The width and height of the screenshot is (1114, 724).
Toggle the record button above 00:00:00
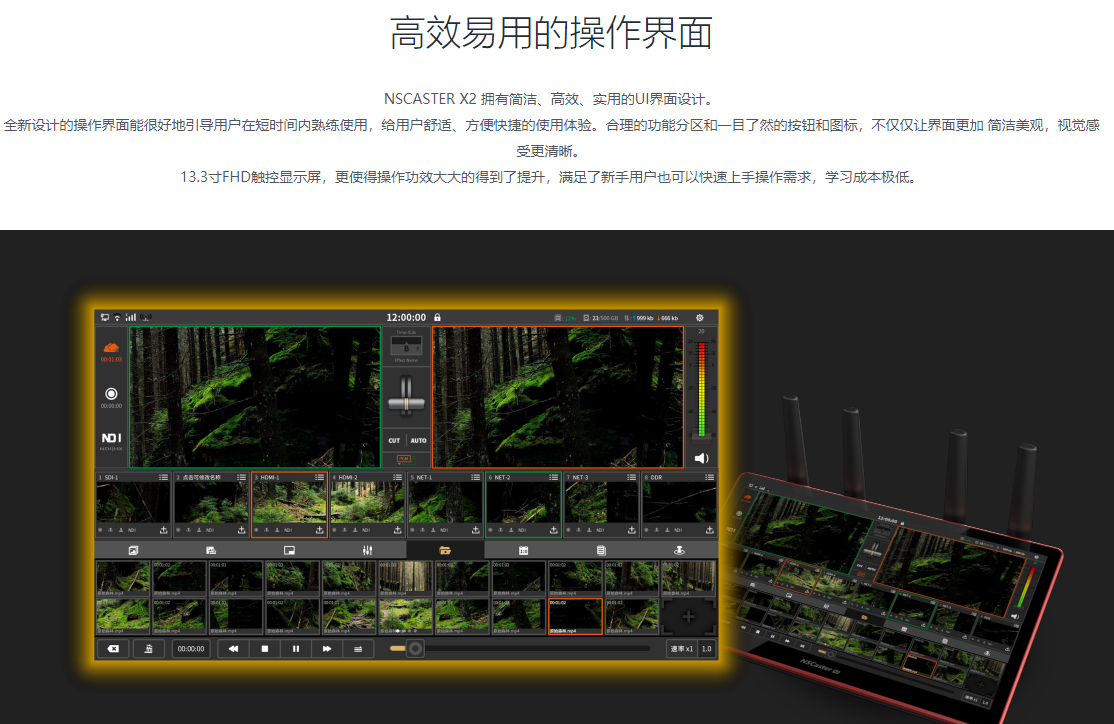112,394
